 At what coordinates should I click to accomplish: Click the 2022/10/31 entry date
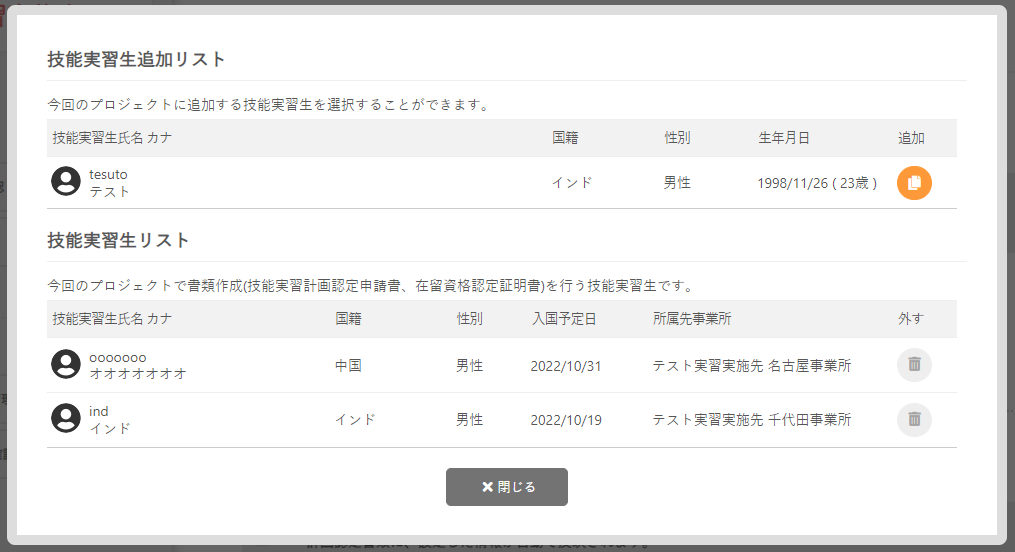[x=566, y=366]
